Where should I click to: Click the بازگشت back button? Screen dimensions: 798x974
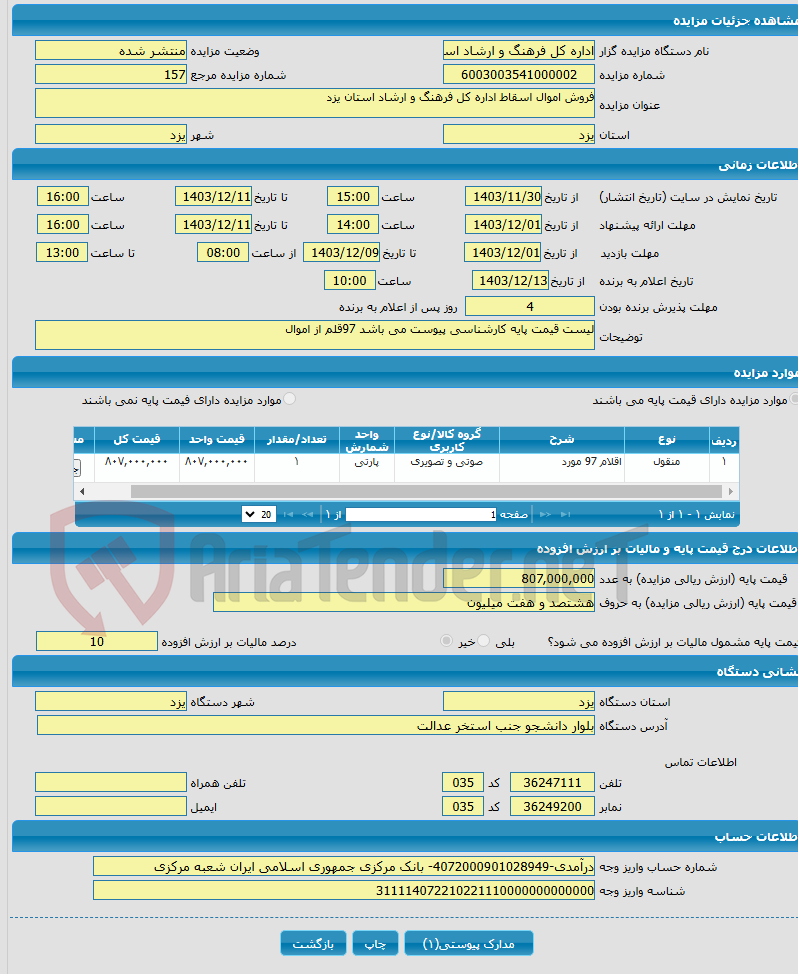[x=313, y=943]
